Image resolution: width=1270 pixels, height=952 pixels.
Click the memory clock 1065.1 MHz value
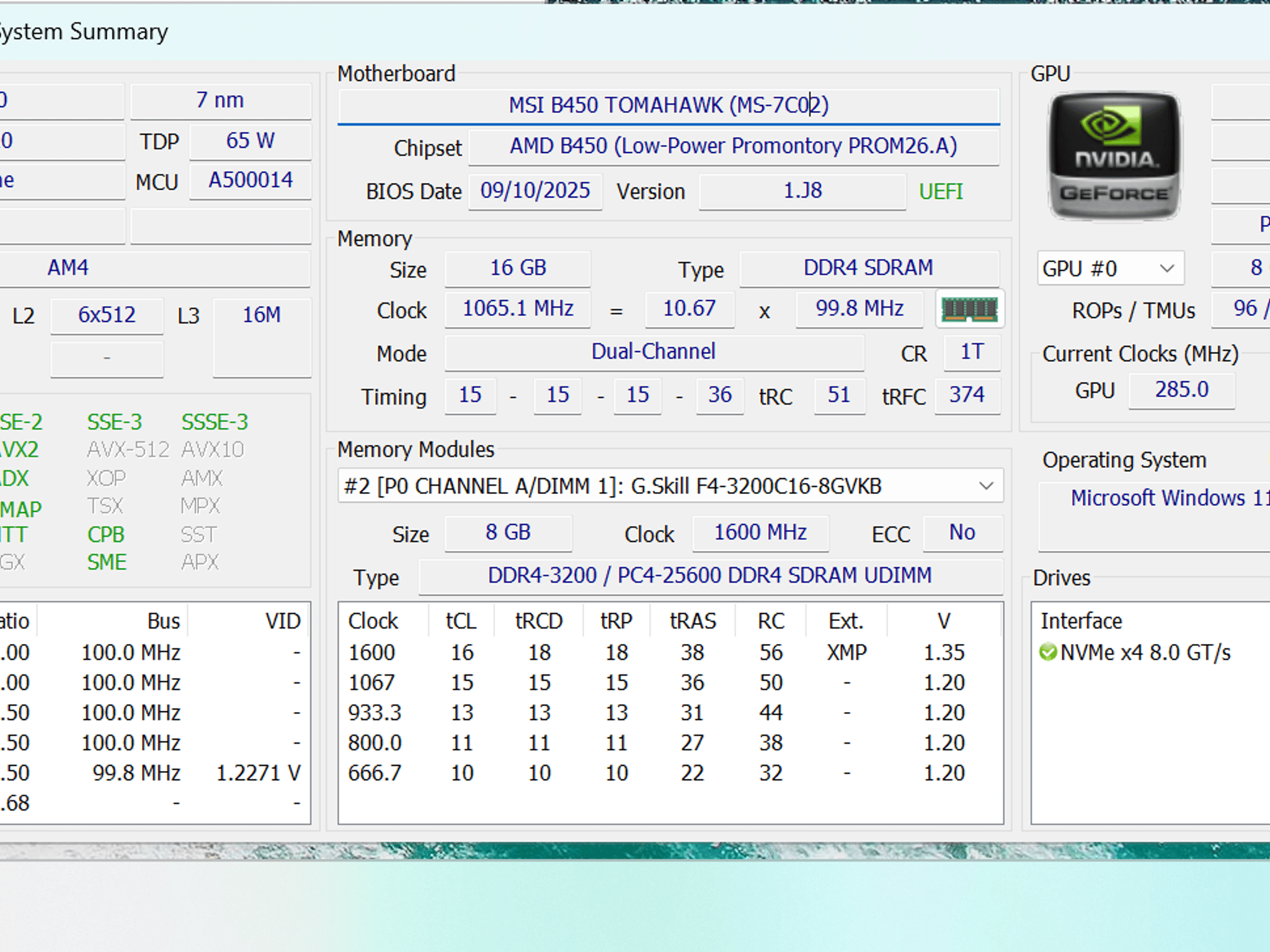click(x=518, y=309)
